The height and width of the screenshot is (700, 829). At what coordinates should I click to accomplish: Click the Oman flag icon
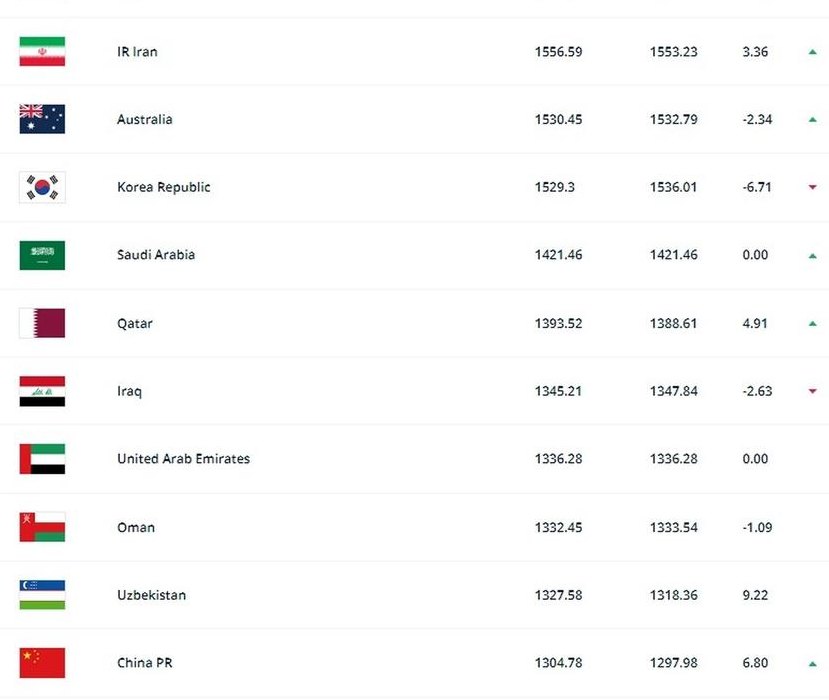[42, 527]
